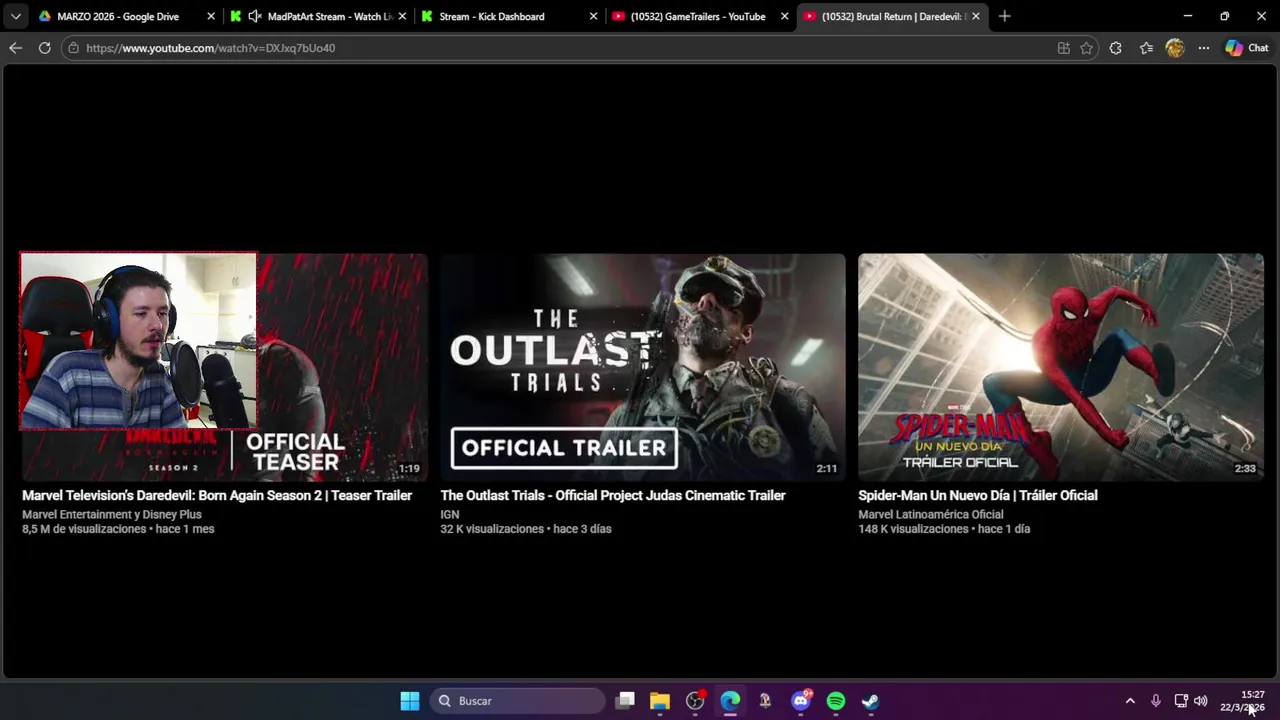This screenshot has height=720, width=1280.
Task: Open Steam from taskbar
Action: coord(871,701)
